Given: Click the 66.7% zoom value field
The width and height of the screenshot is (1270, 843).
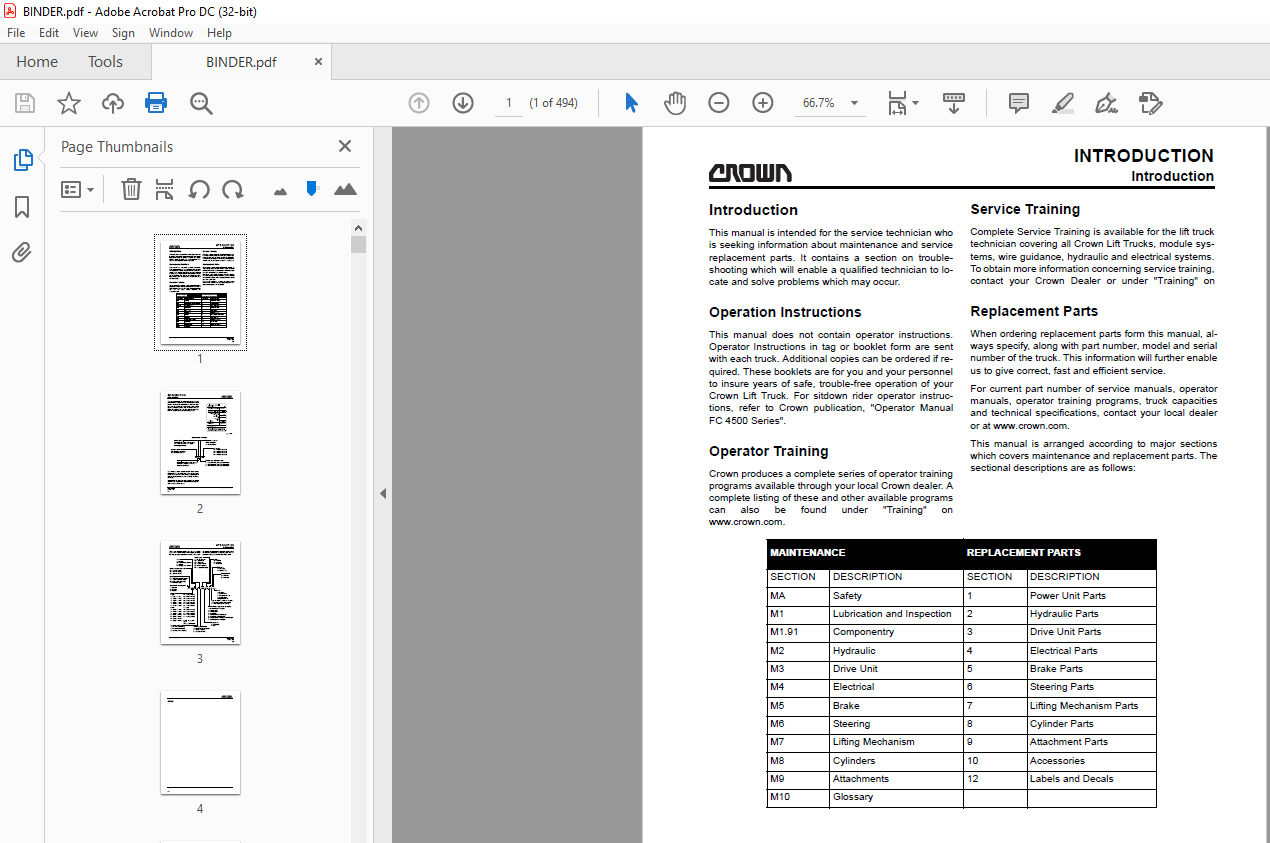Looking at the screenshot, I should [x=819, y=103].
